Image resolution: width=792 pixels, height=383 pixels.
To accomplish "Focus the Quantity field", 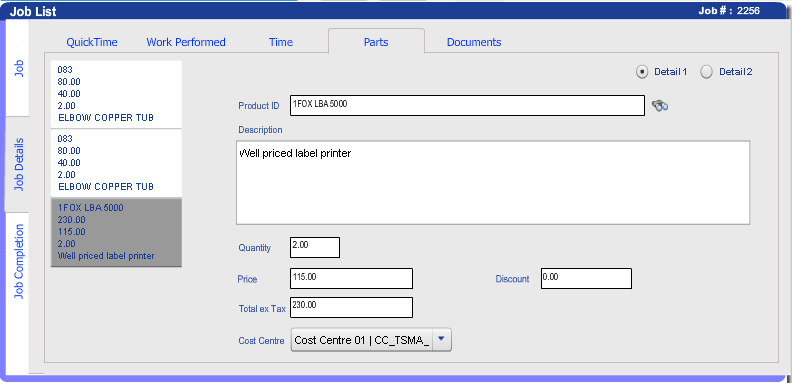I will click(315, 248).
